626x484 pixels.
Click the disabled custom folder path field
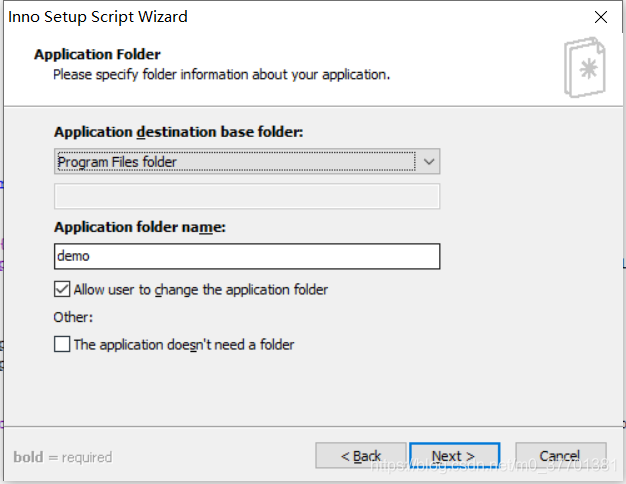(247, 196)
